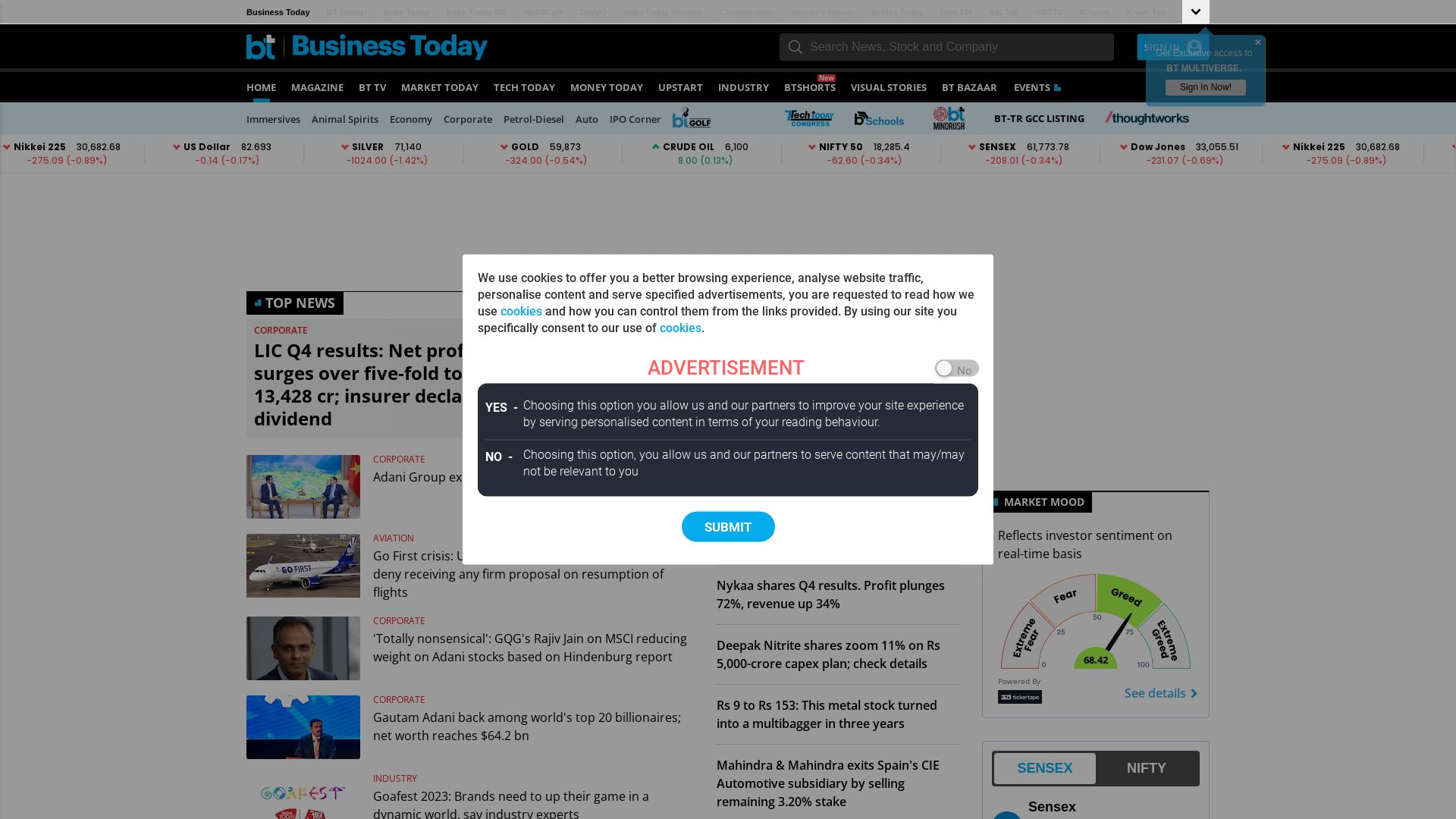1456x819 pixels.
Task: Open the BTSHORTS New section dropdown
Action: point(809,87)
